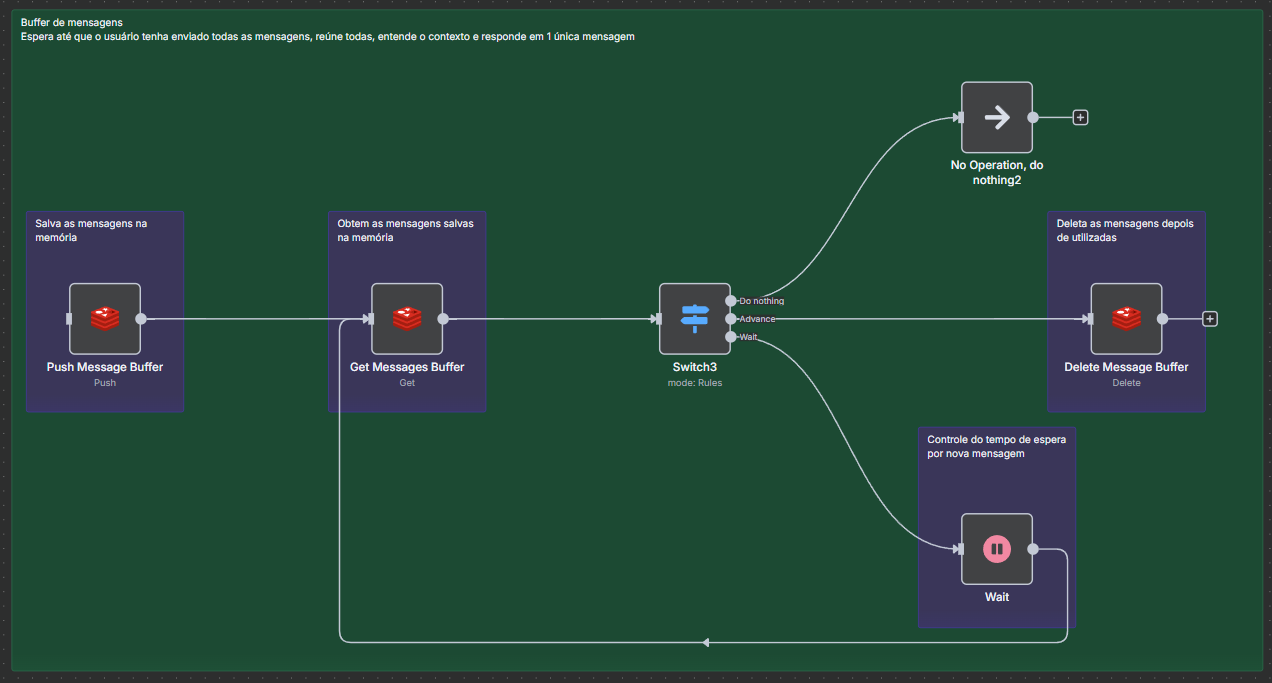Select the 'Deleta as mensagens depois' note

click(1126, 230)
